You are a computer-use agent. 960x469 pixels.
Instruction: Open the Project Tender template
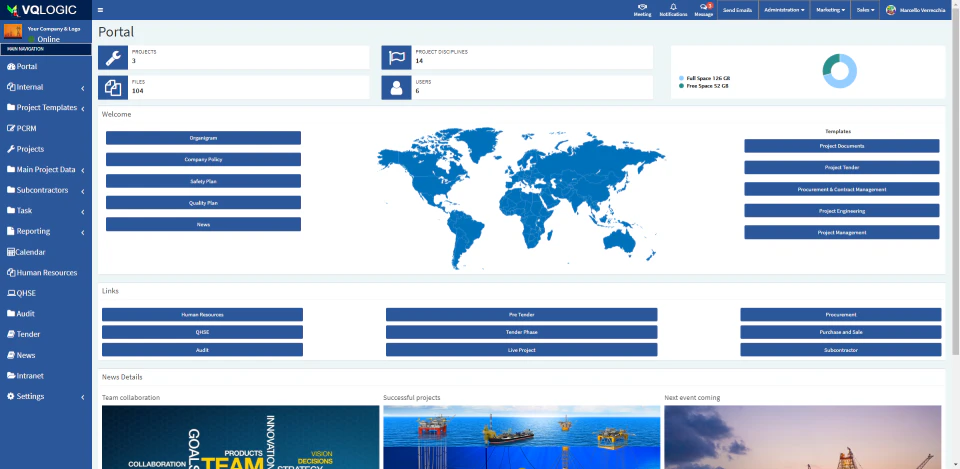coord(842,167)
